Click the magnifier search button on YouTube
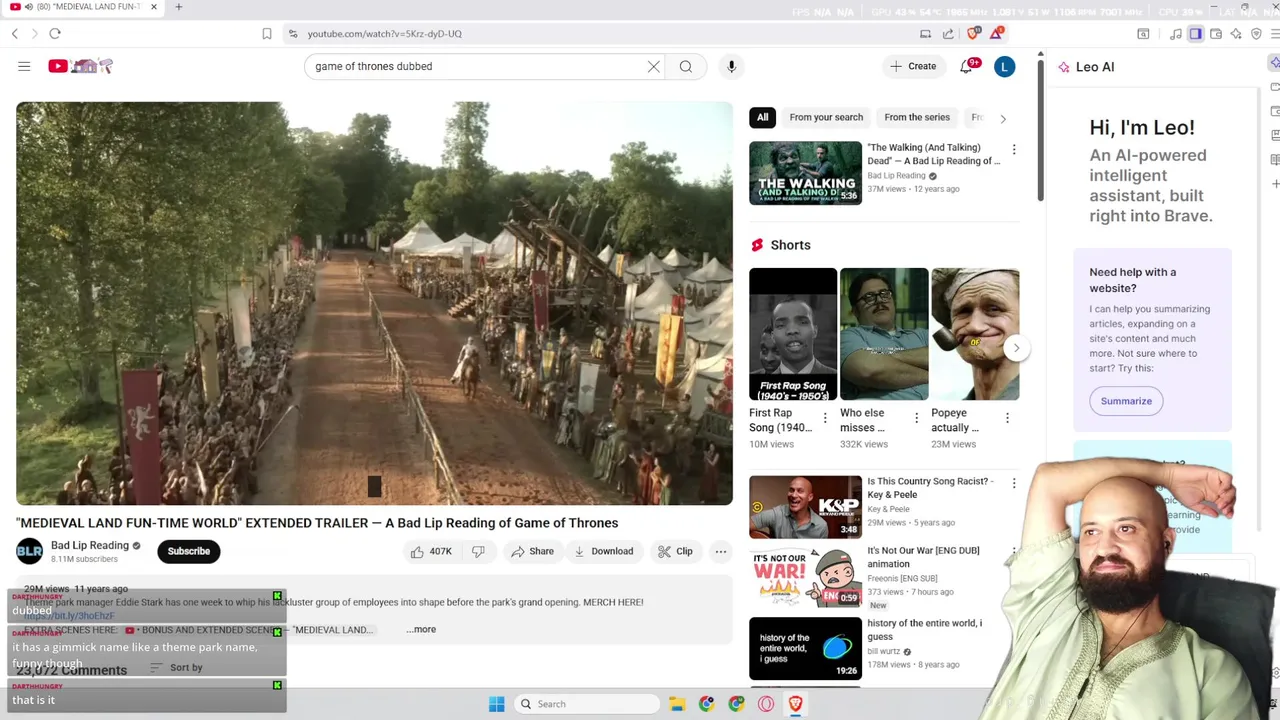This screenshot has width=1280, height=720. click(686, 66)
